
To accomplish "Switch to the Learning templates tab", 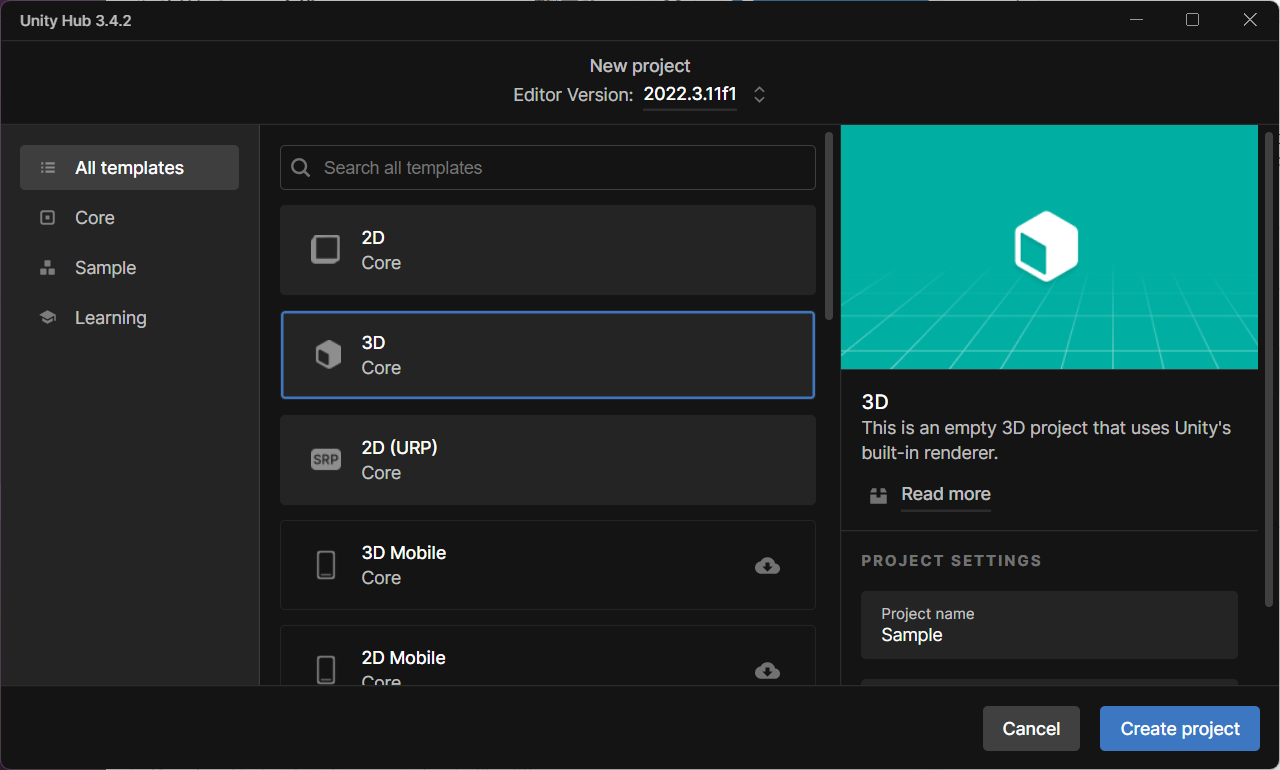I will coord(110,317).
